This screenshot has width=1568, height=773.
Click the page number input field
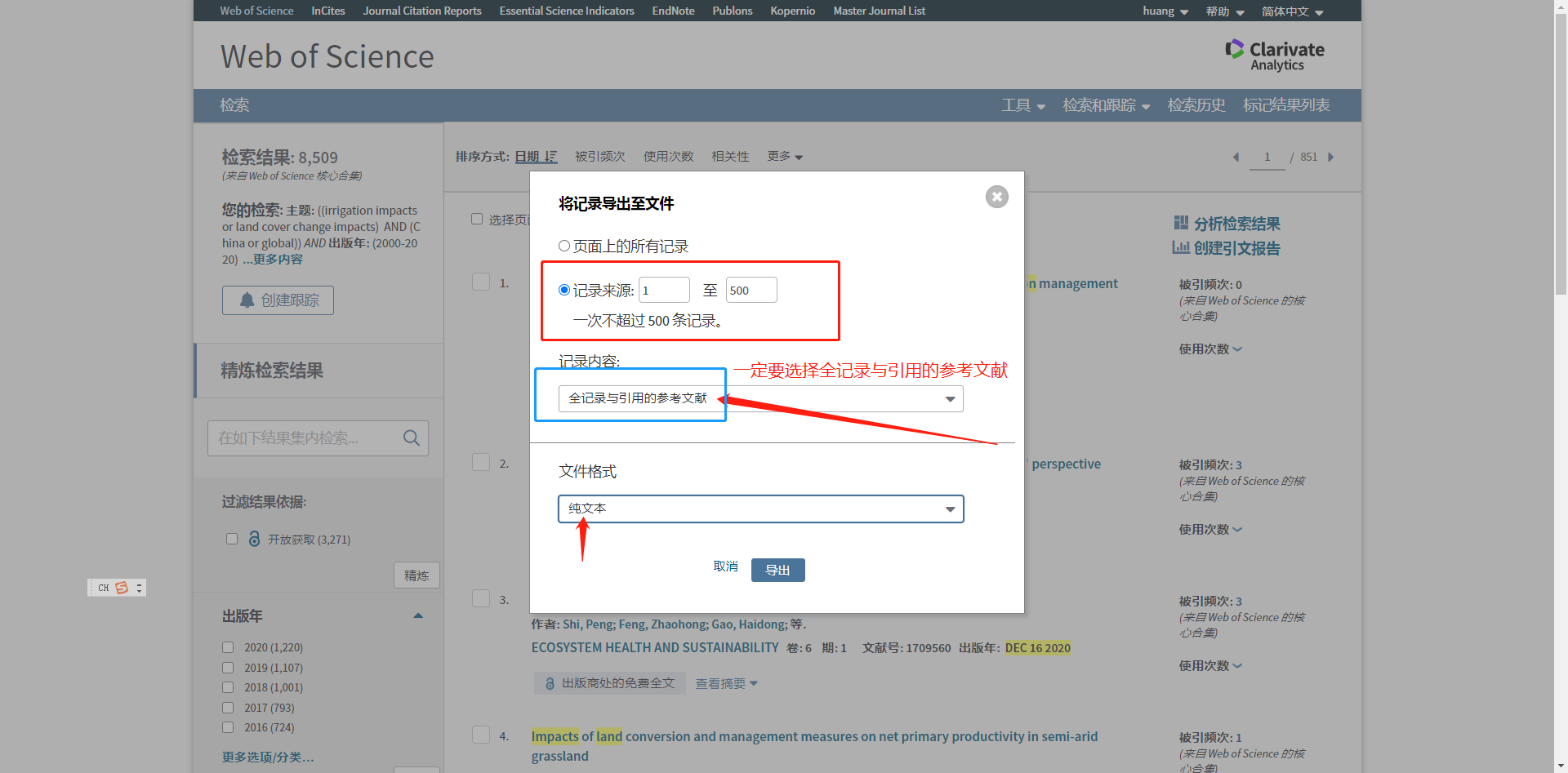(1267, 157)
